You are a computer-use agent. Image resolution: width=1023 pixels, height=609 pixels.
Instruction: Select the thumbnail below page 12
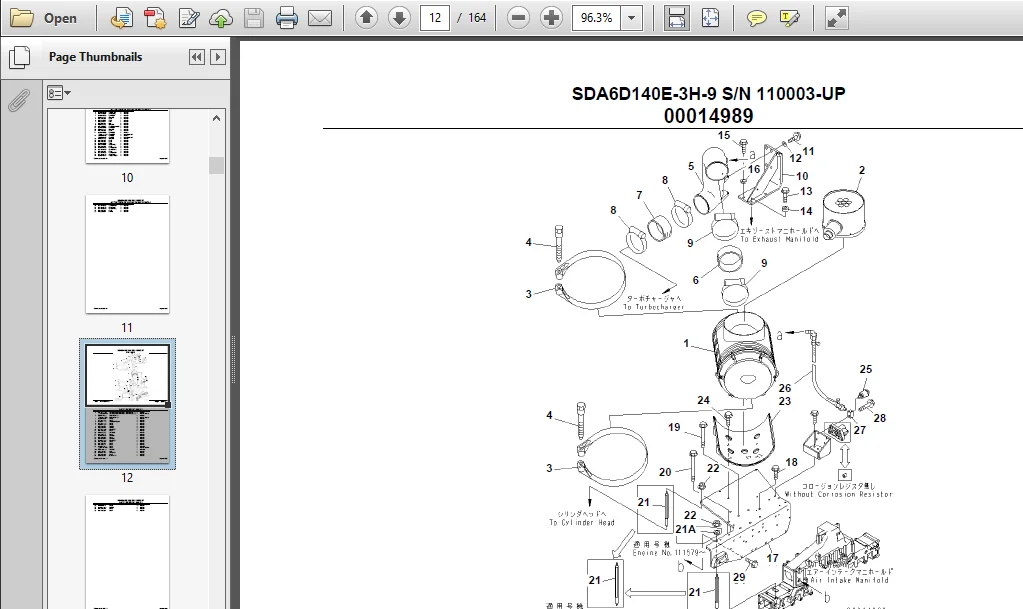pos(127,552)
